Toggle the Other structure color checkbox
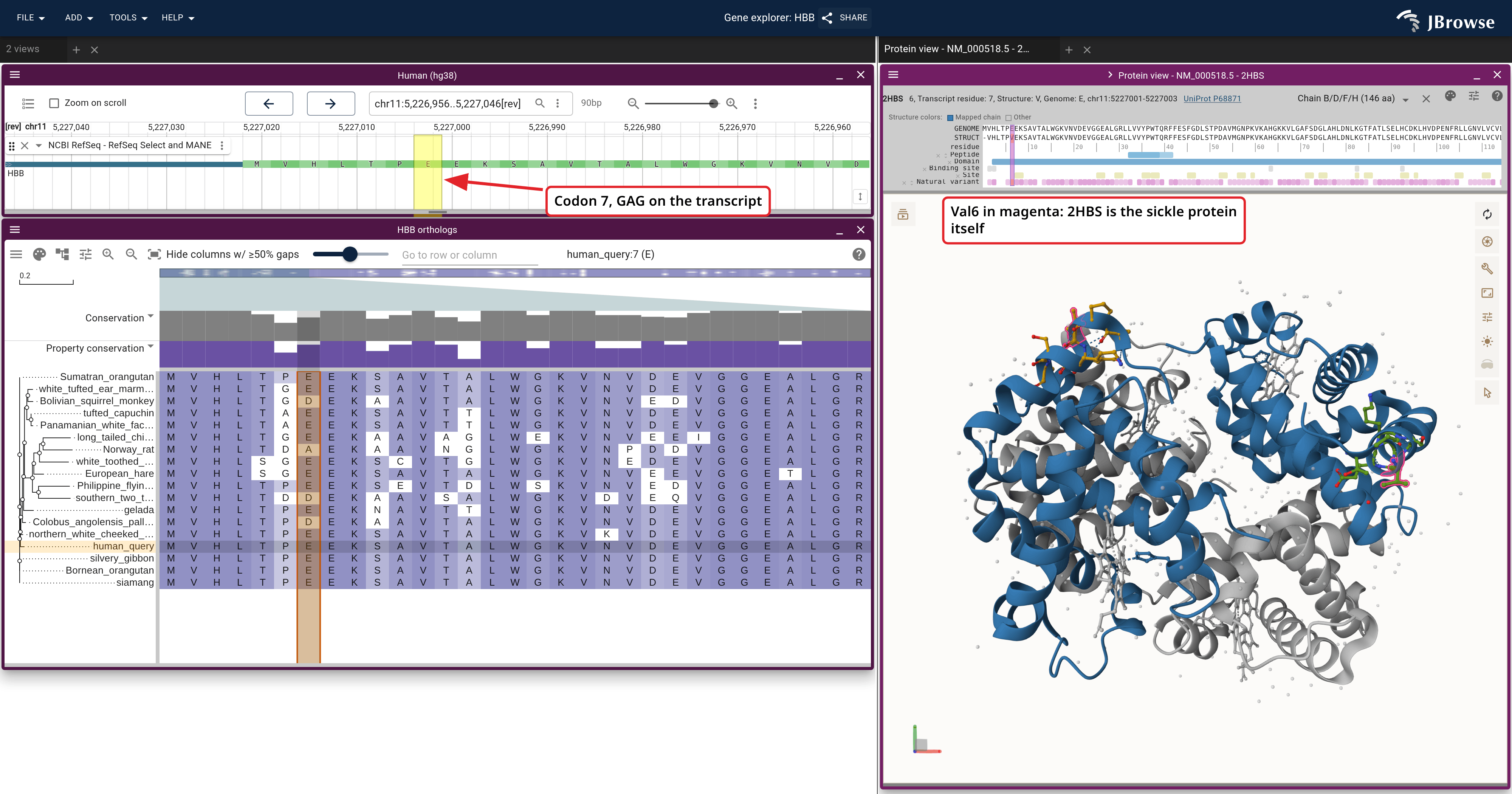Image resolution: width=1512 pixels, height=794 pixels. [1009, 118]
